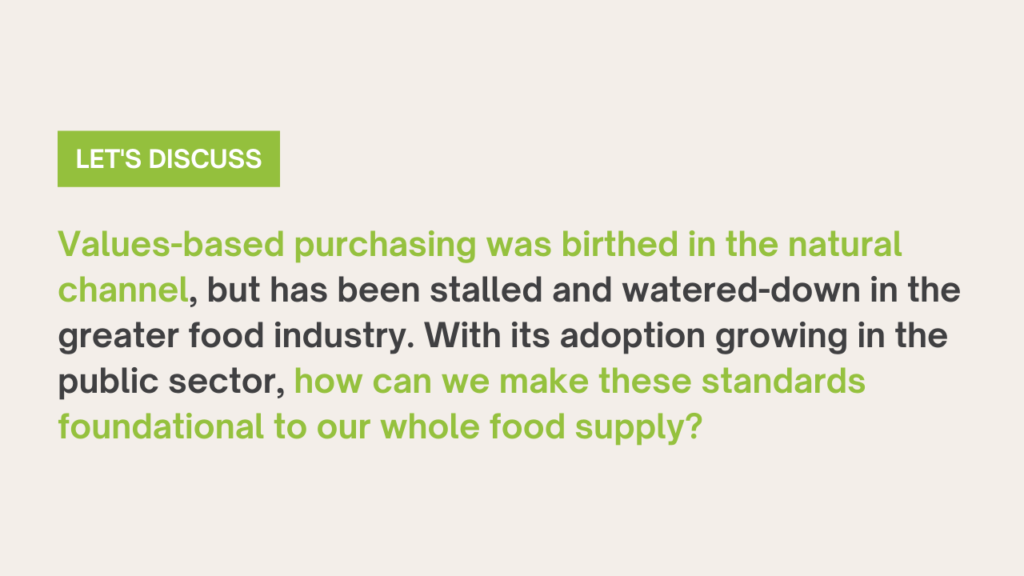Click the word 'purchasing' in the heading line
Screen dimensions: 1024x576
(385, 246)
